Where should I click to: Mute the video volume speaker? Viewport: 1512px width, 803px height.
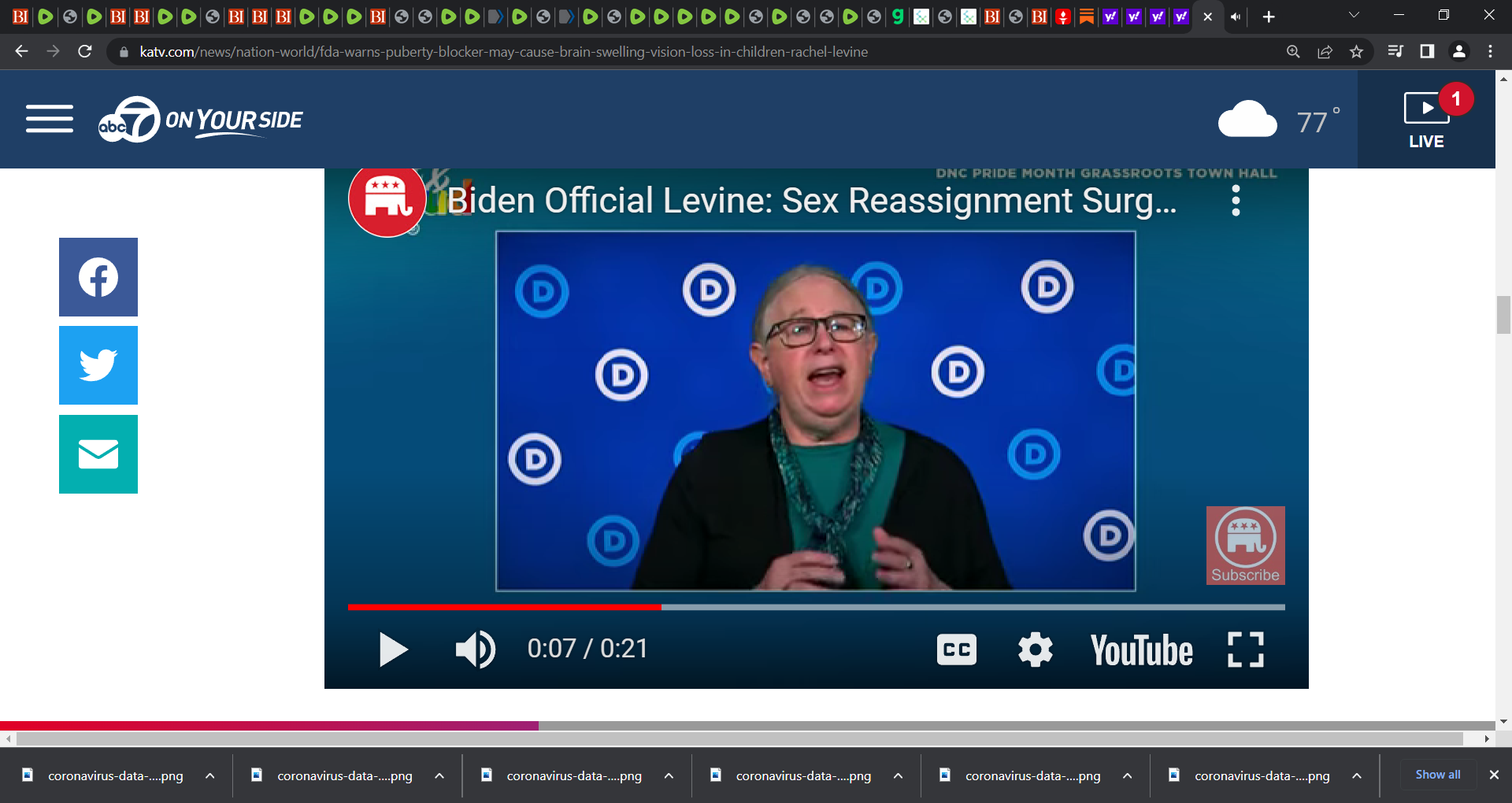click(475, 649)
